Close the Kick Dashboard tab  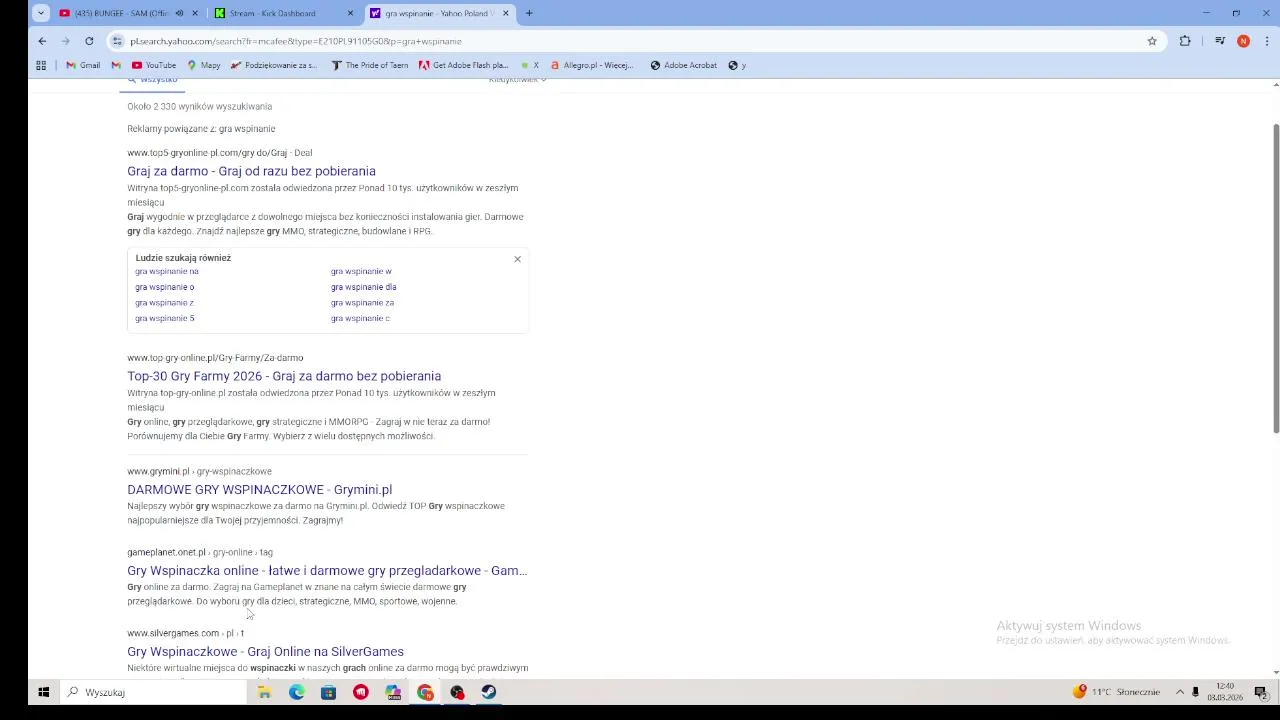point(350,13)
